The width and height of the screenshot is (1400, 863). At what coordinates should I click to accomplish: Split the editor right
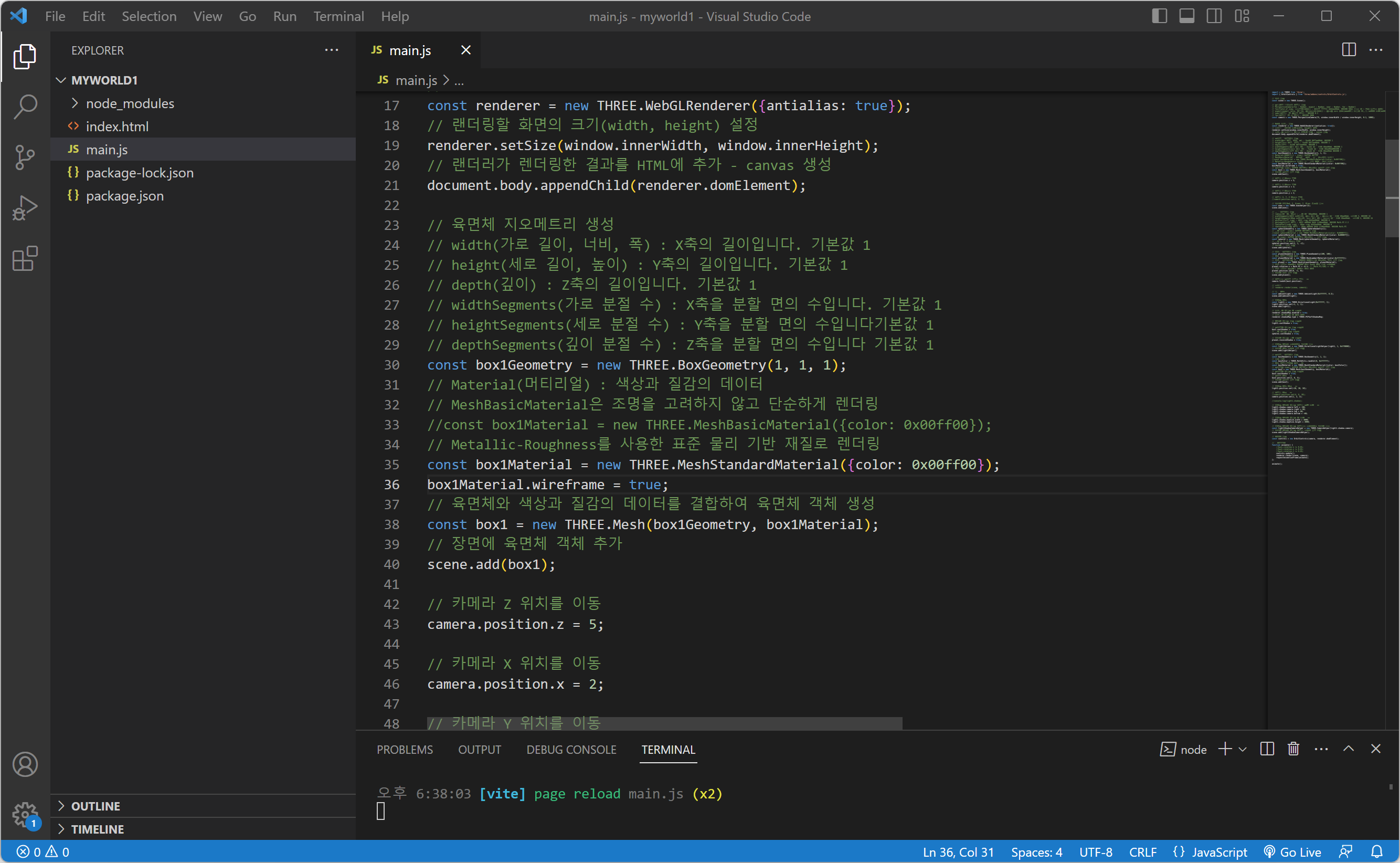[x=1349, y=50]
